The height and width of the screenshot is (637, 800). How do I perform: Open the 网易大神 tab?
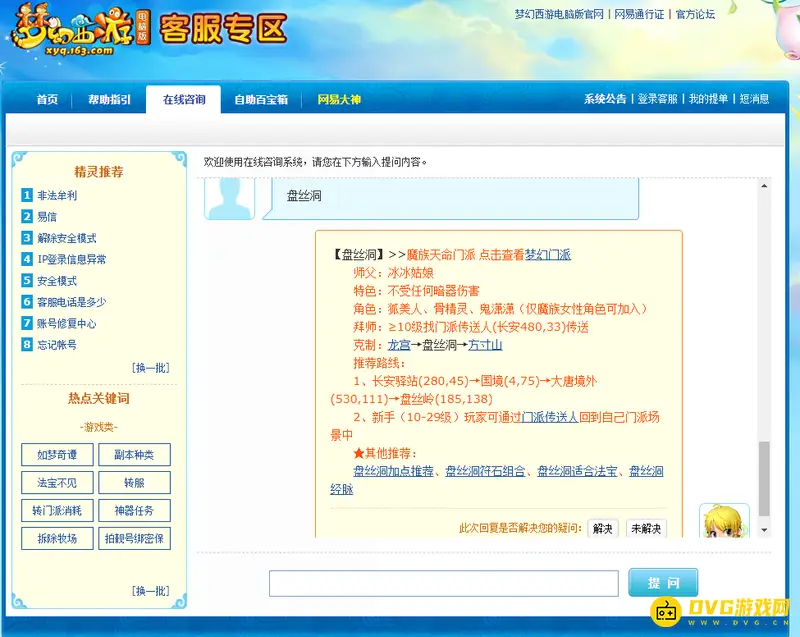tap(339, 99)
